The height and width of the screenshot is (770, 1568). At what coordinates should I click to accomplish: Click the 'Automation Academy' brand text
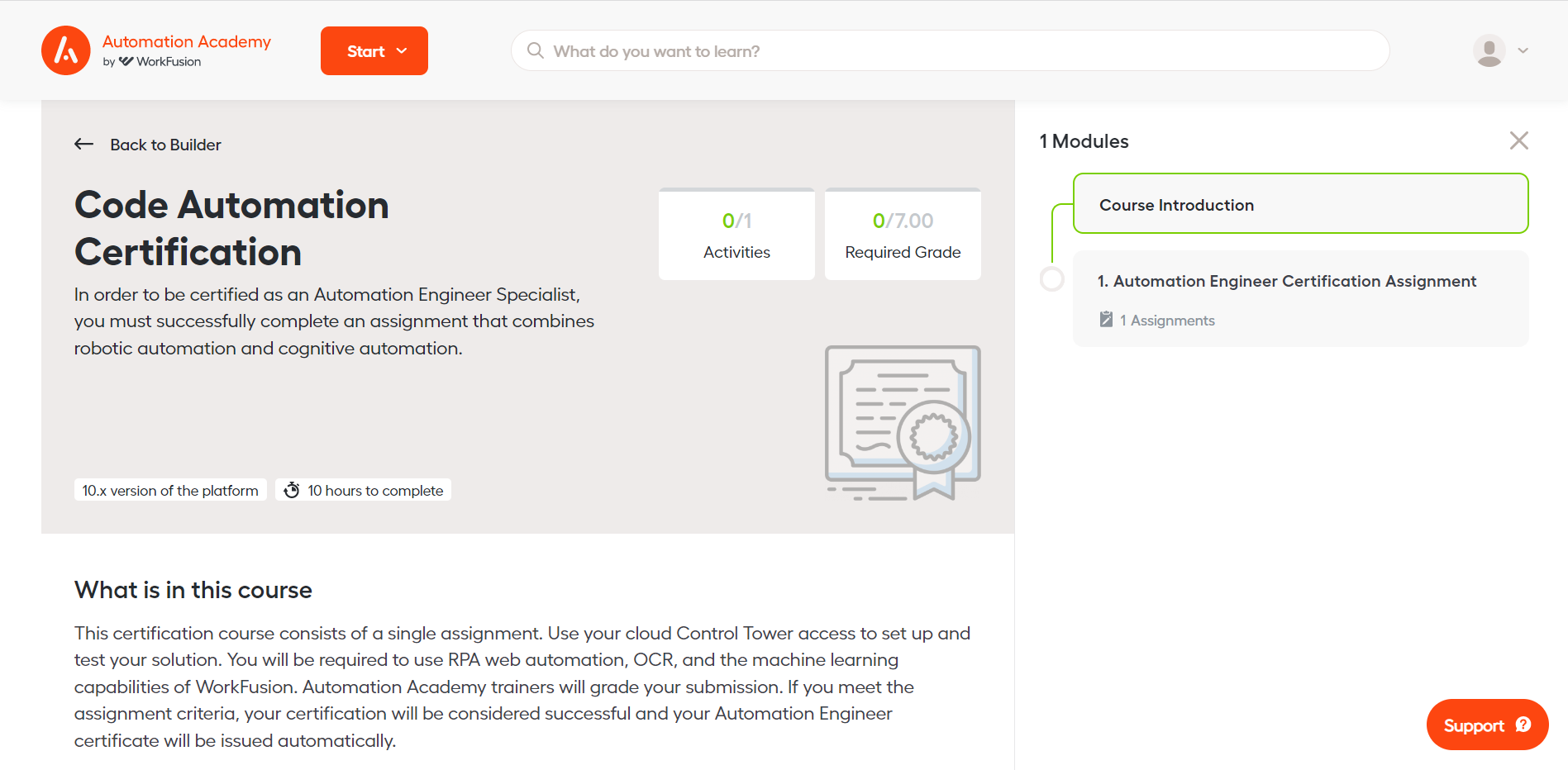coord(187,41)
